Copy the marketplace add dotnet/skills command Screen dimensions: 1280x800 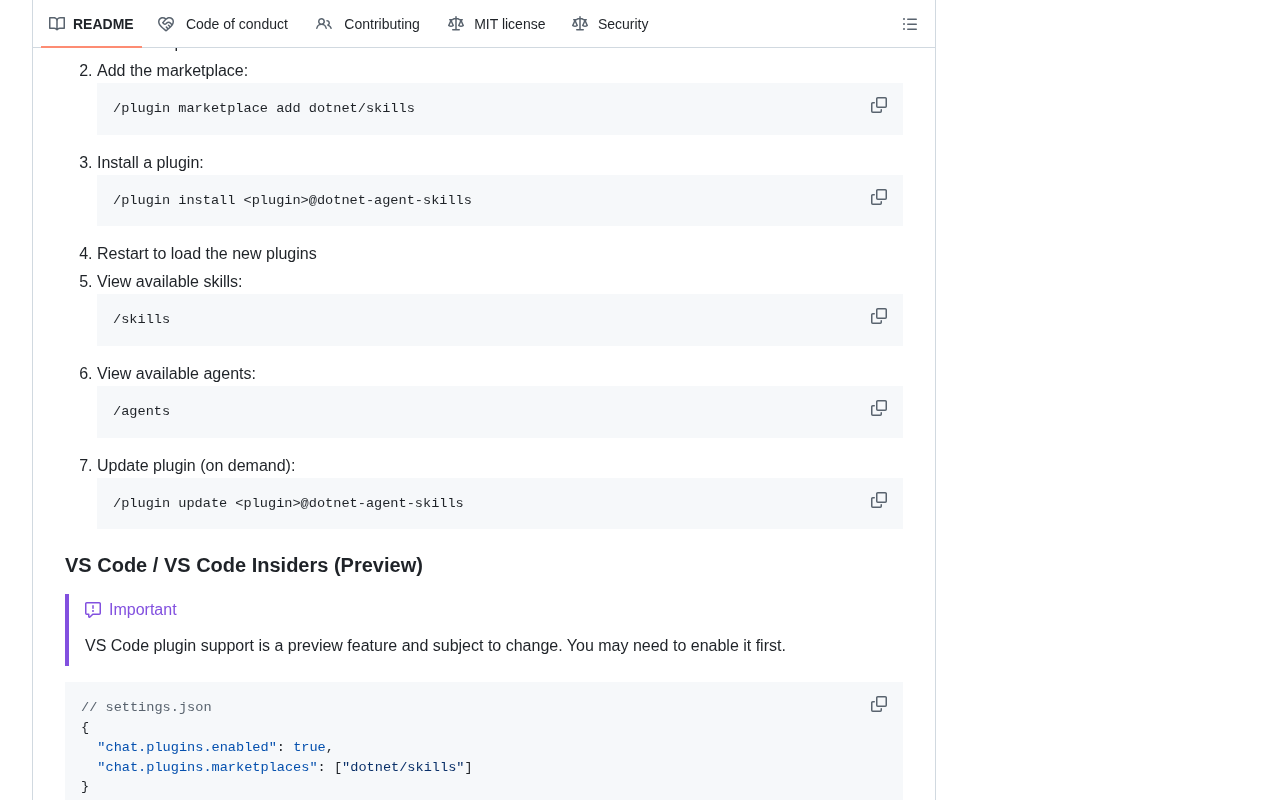(879, 106)
